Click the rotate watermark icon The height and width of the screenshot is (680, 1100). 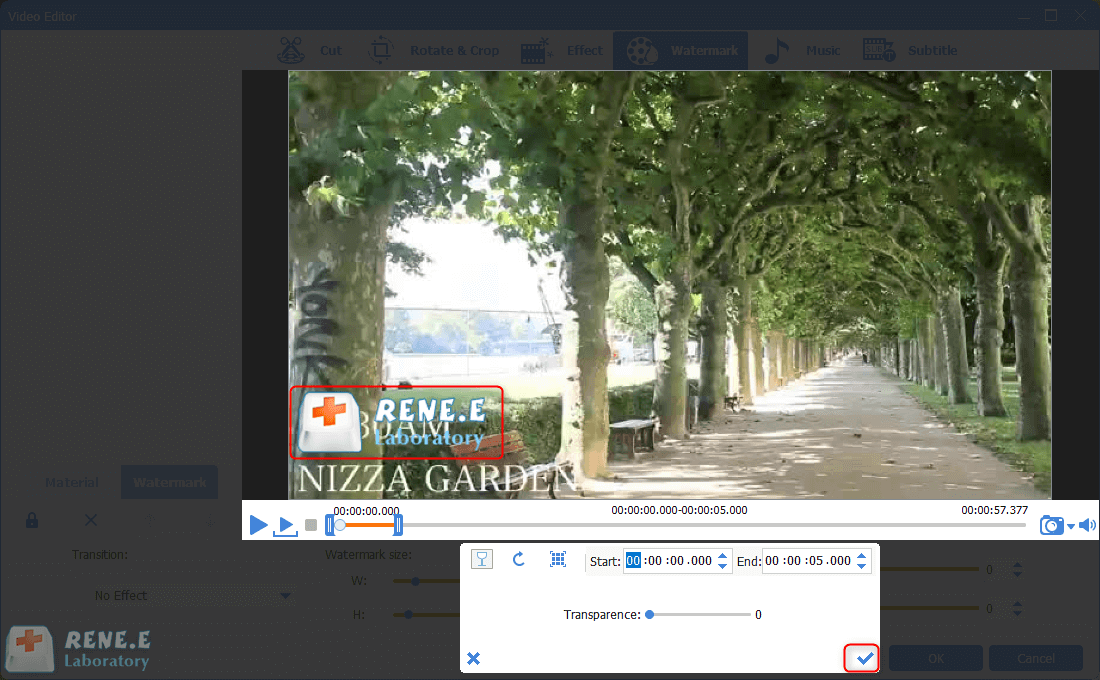coord(519,560)
